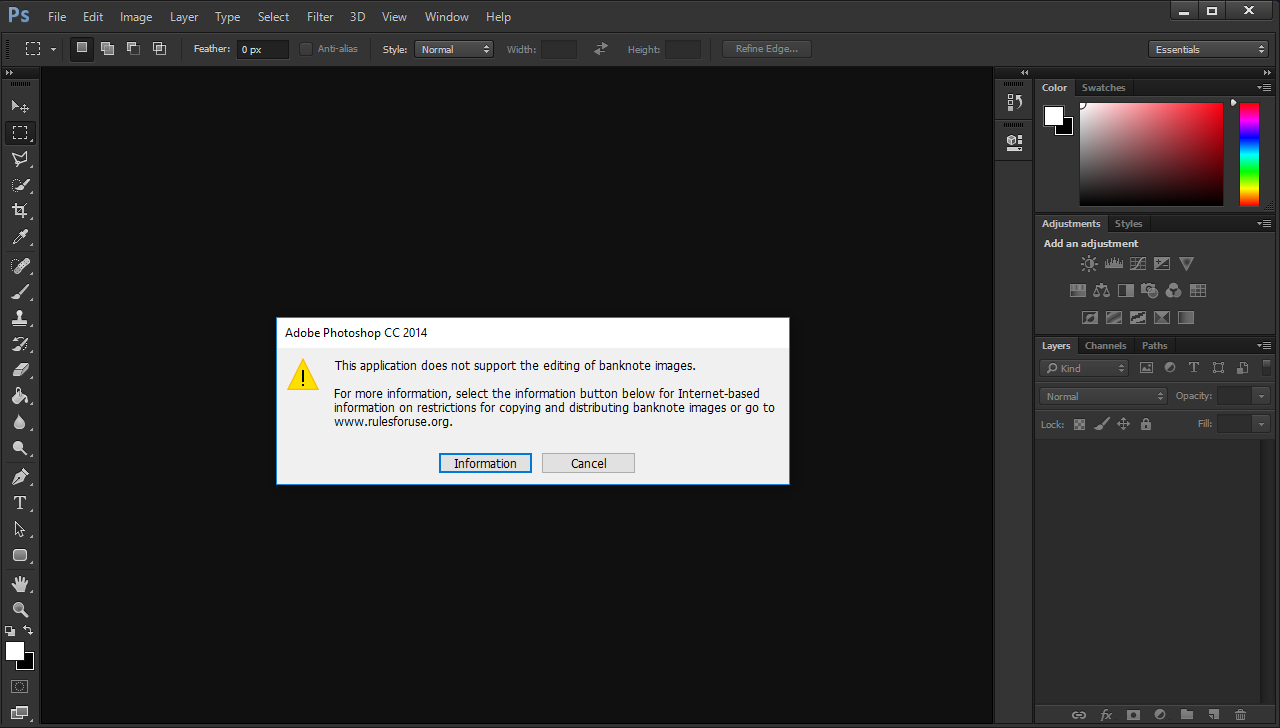Screen dimensions: 1280x728
Task: Toggle lock image pixels brush icon
Action: 1101,425
